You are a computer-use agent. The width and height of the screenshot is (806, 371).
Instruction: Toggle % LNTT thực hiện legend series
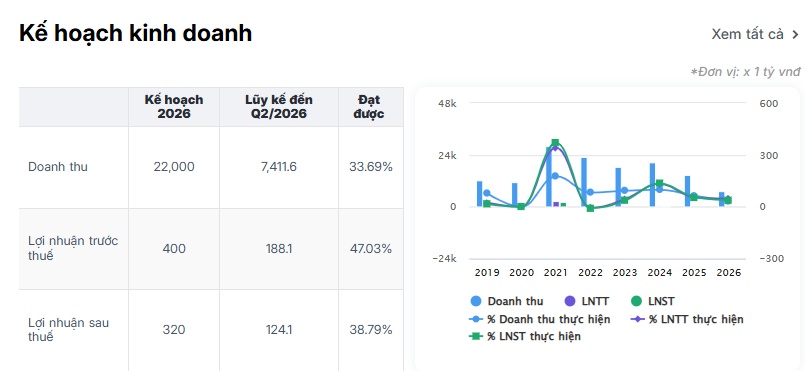point(687,319)
